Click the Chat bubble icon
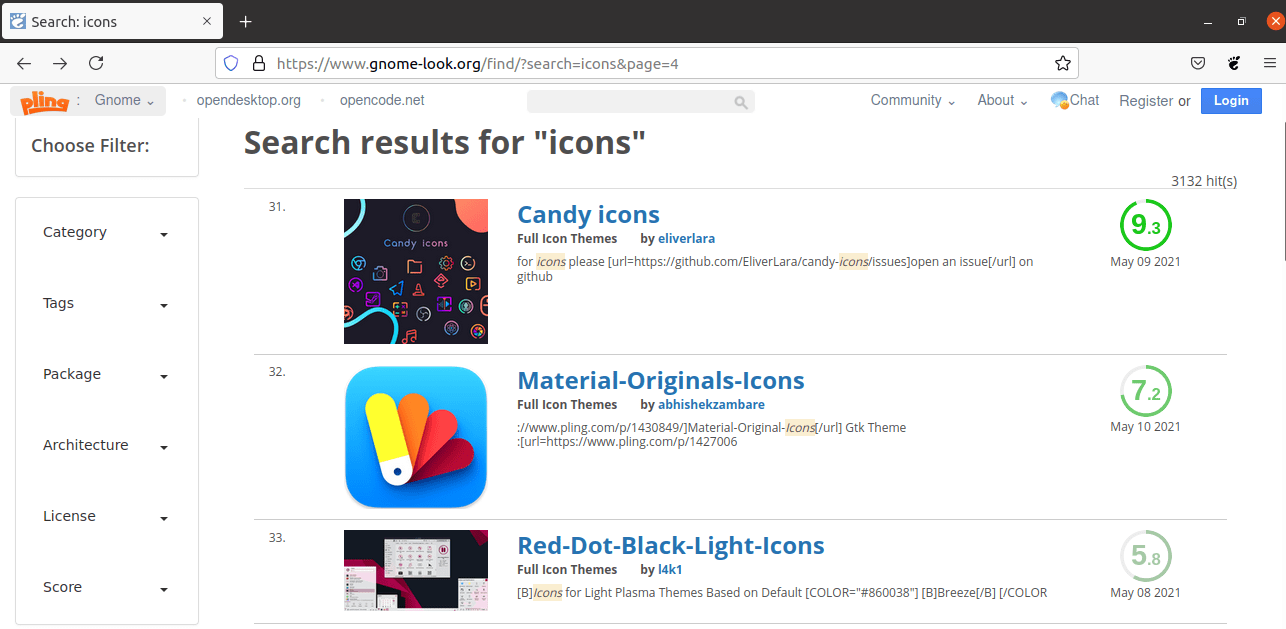1286x629 pixels. (1060, 100)
